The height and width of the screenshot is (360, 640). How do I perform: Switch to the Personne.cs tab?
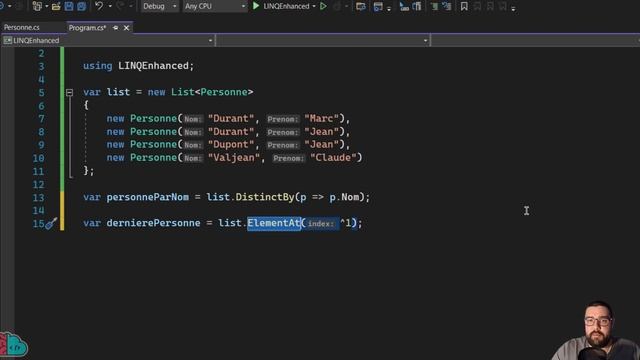click(x=22, y=27)
